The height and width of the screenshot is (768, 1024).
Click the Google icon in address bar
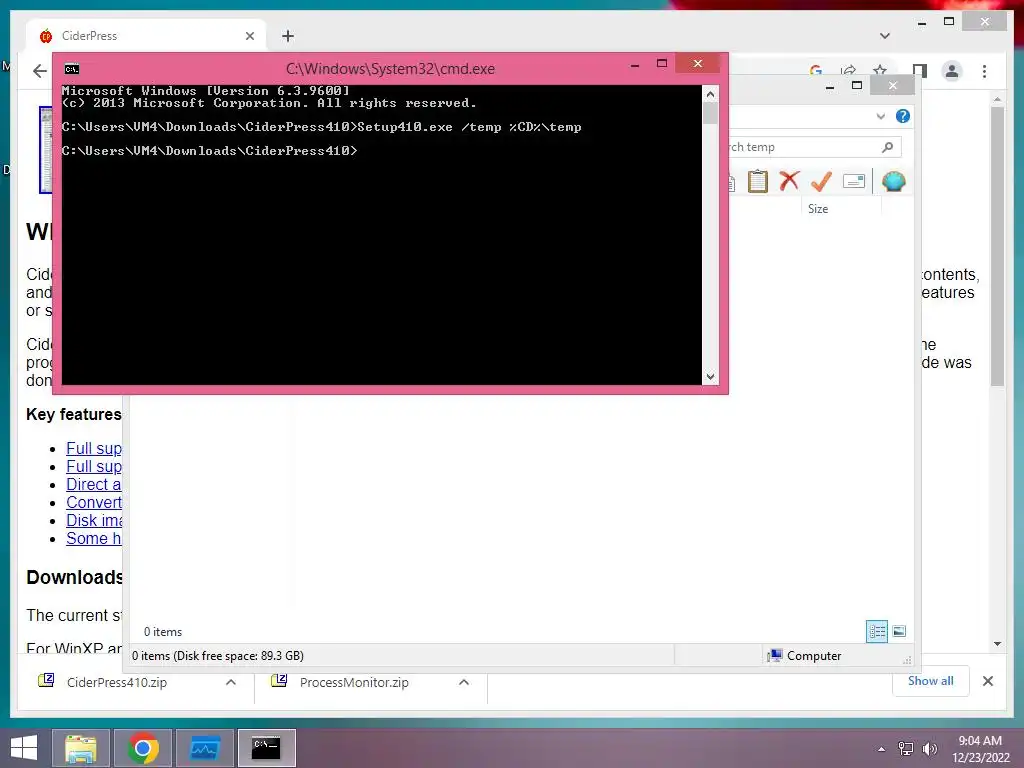click(x=816, y=71)
